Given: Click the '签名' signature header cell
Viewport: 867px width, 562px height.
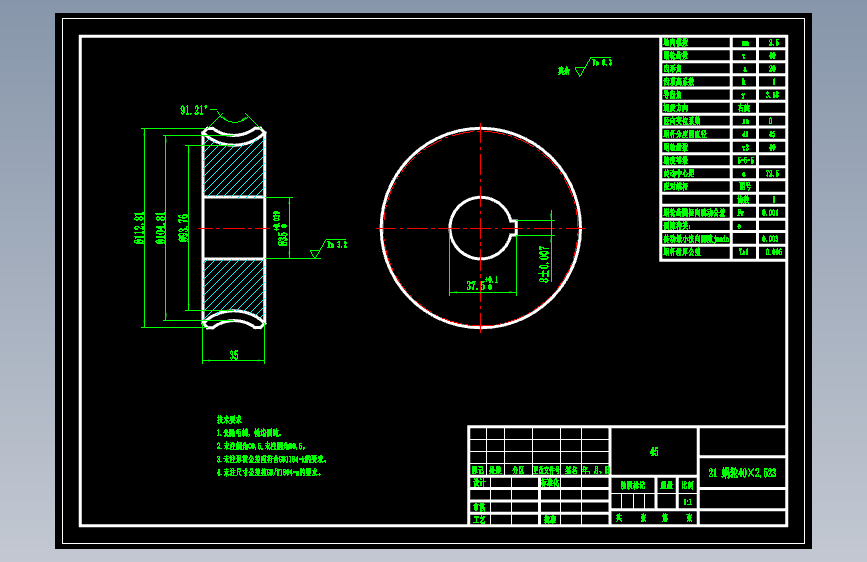Looking at the screenshot, I should [571, 470].
